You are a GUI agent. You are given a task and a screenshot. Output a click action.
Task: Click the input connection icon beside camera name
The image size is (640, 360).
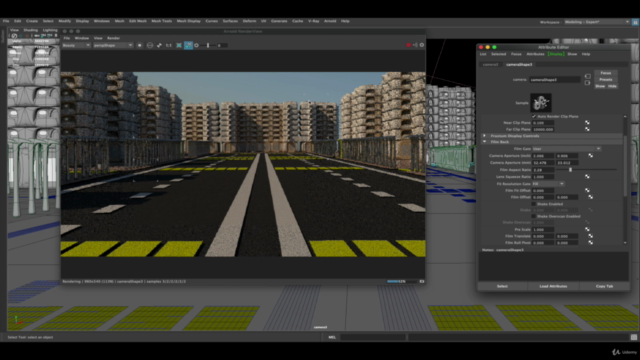(x=587, y=76)
